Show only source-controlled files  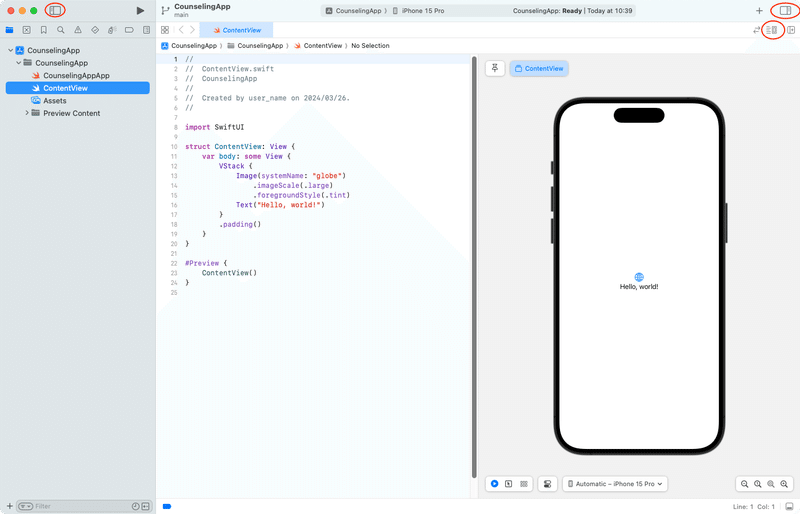coord(146,506)
